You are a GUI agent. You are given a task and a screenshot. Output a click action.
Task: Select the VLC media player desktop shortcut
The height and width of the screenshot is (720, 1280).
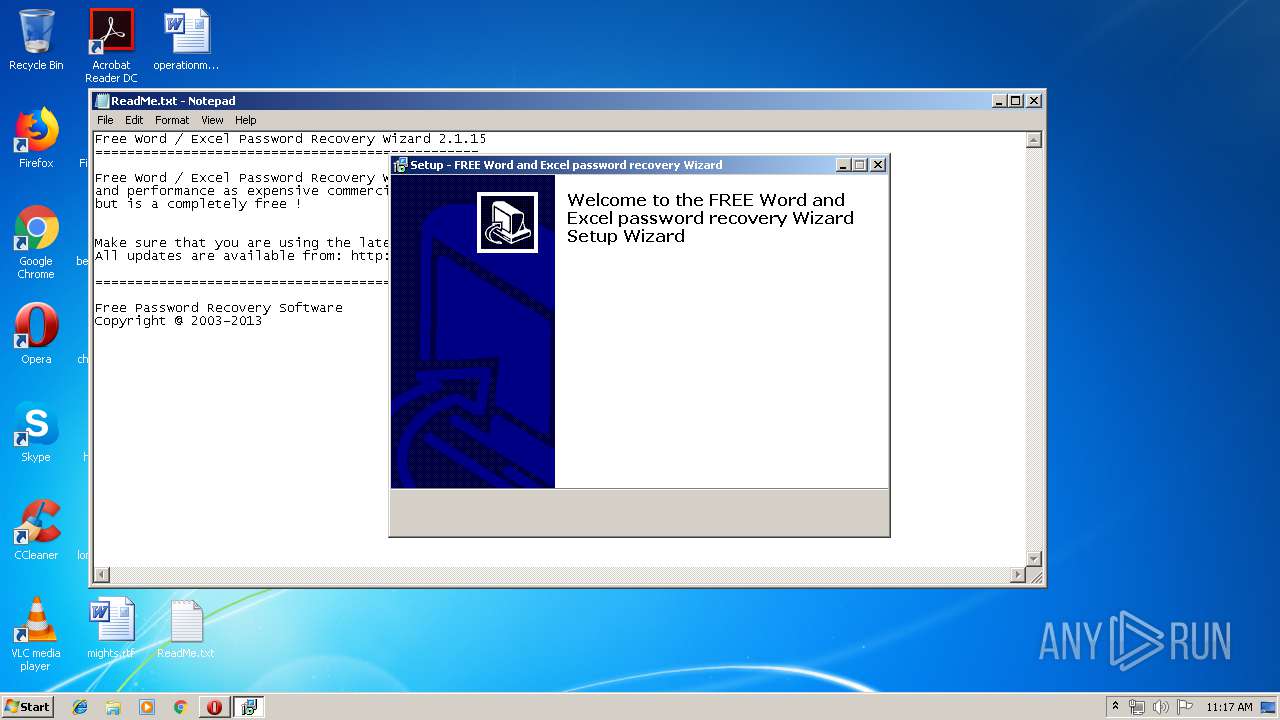click(x=36, y=634)
